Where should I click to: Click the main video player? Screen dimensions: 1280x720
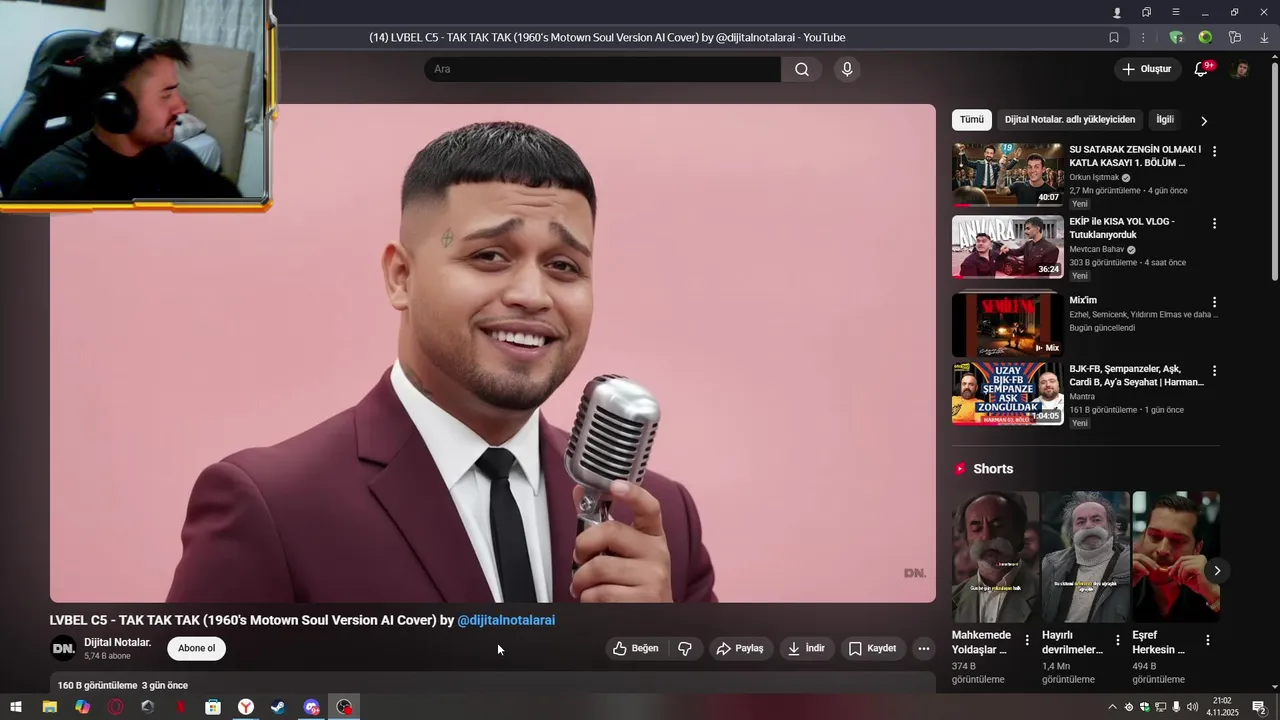click(x=493, y=353)
